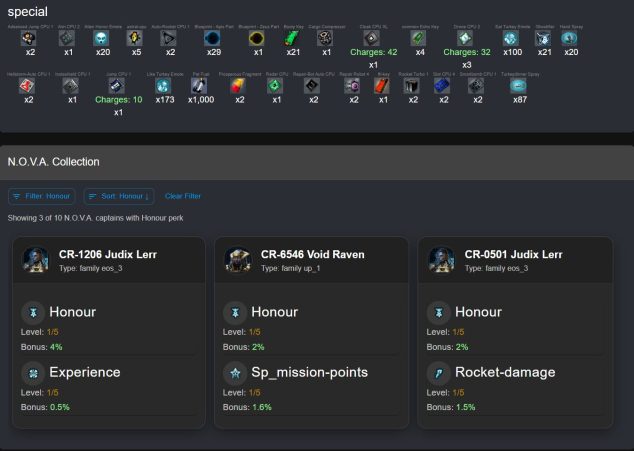Viewport: 634px width, 451px height.
Task: Click the Radar CPU icon
Action: pos(276,86)
